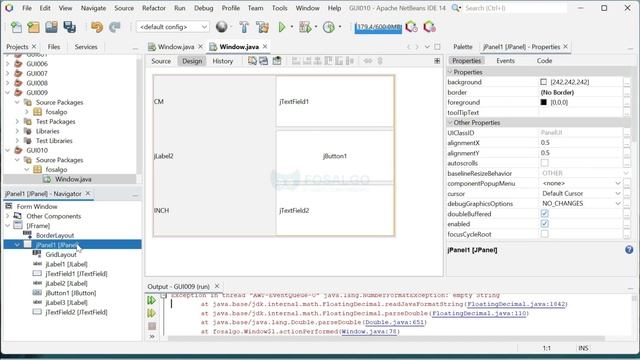This screenshot has width=640, height=360.
Task: Select jButton1 in the design canvas
Action: (x=335, y=156)
